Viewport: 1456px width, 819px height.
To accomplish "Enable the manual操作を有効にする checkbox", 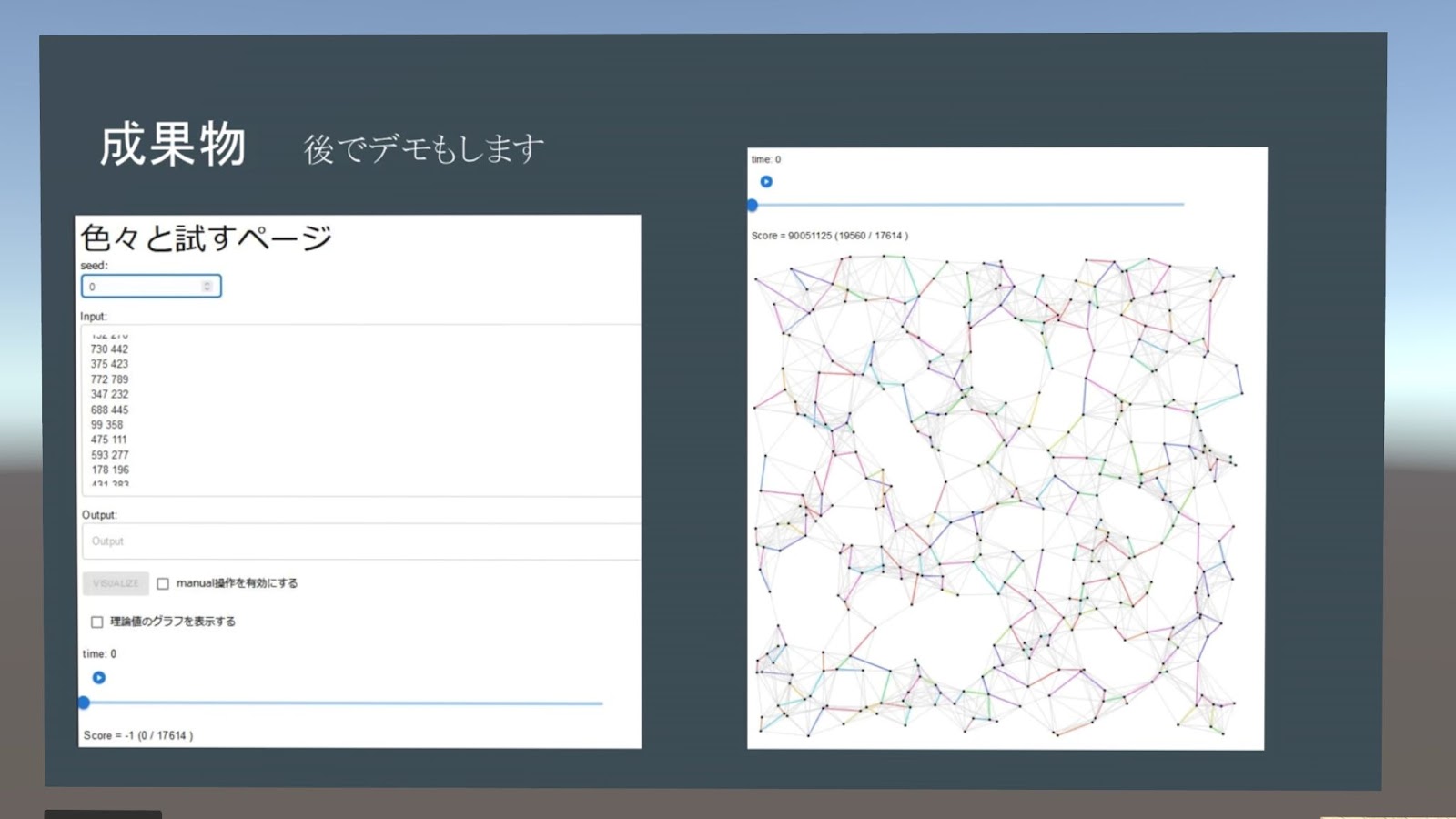I will click(163, 584).
